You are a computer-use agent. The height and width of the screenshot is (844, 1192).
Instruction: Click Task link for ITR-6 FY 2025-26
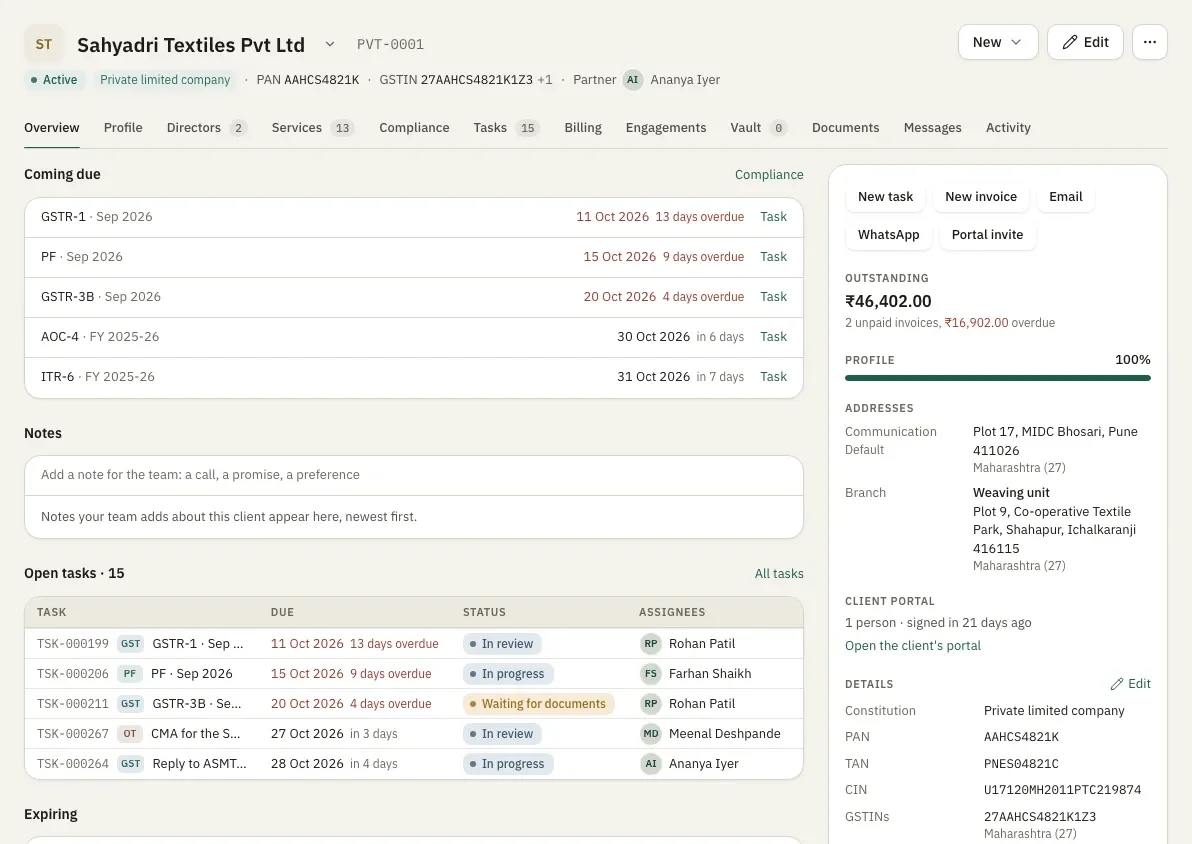(773, 377)
